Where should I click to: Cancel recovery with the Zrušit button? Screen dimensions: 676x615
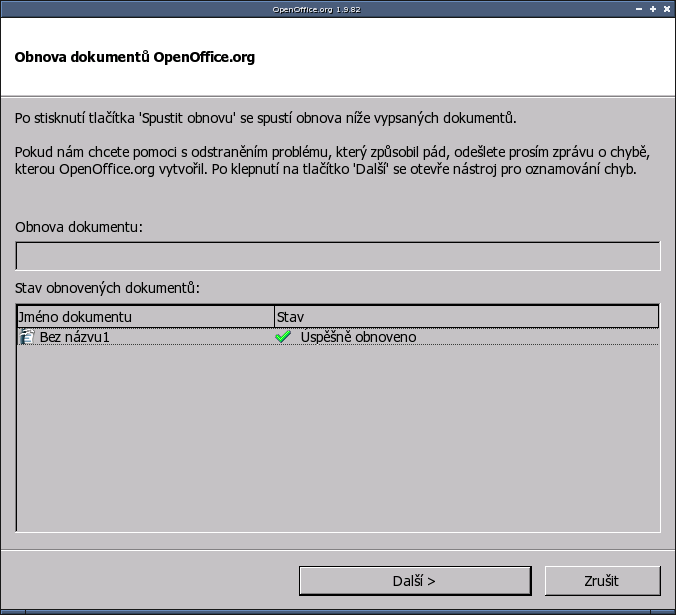(601, 580)
